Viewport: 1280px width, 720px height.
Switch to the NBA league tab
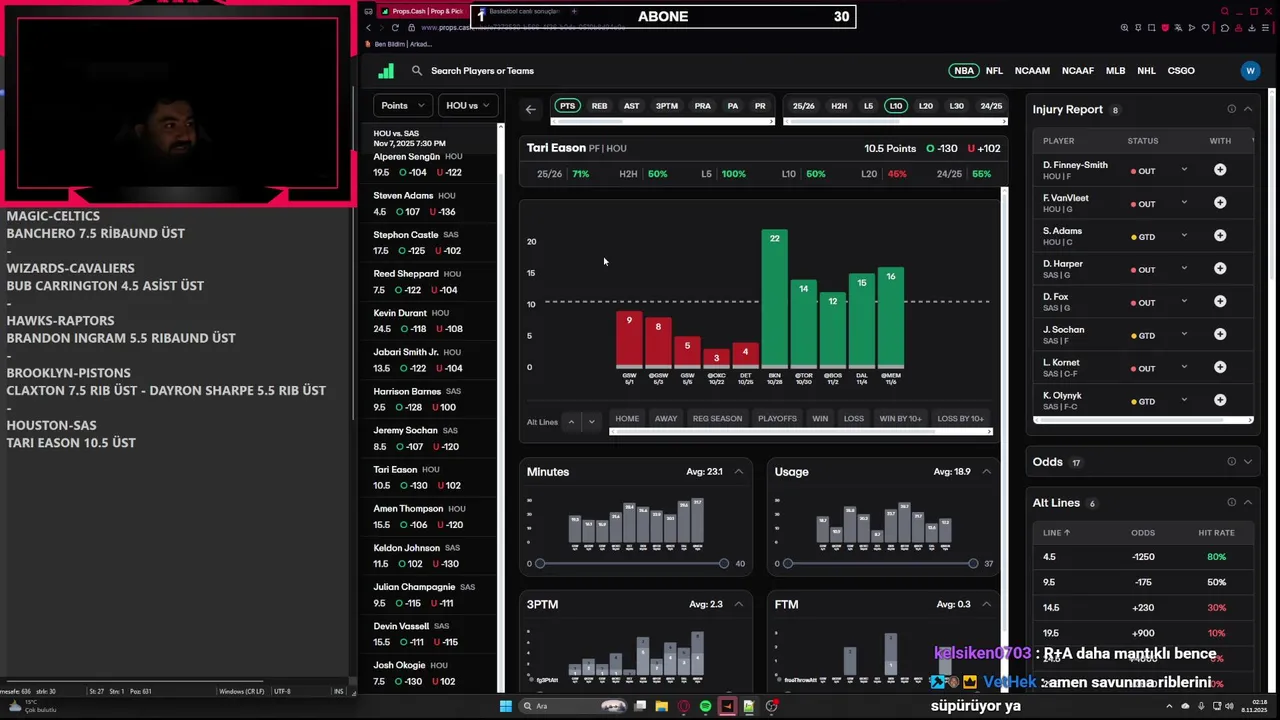coord(964,71)
